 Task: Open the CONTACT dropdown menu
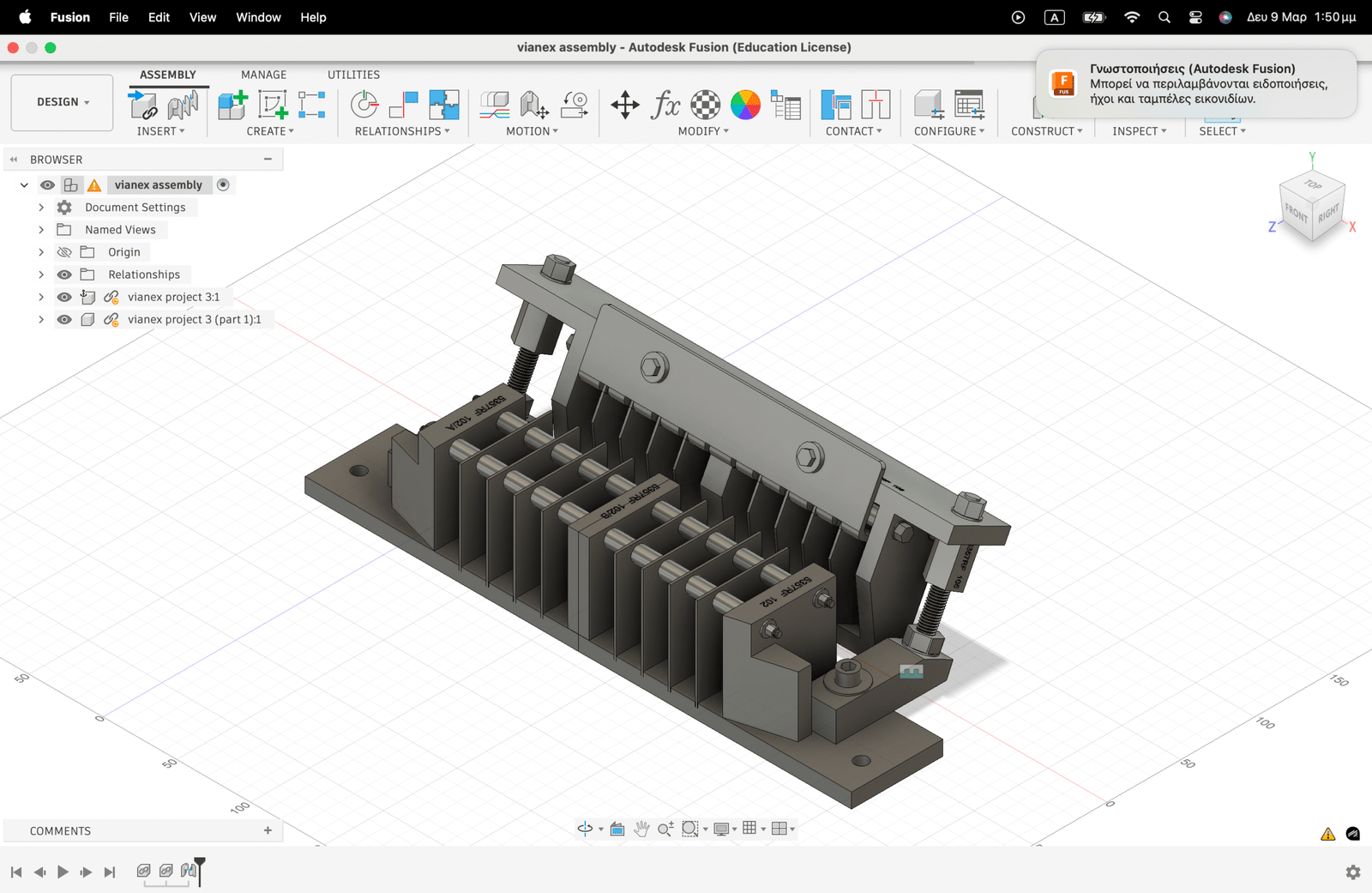coord(853,131)
